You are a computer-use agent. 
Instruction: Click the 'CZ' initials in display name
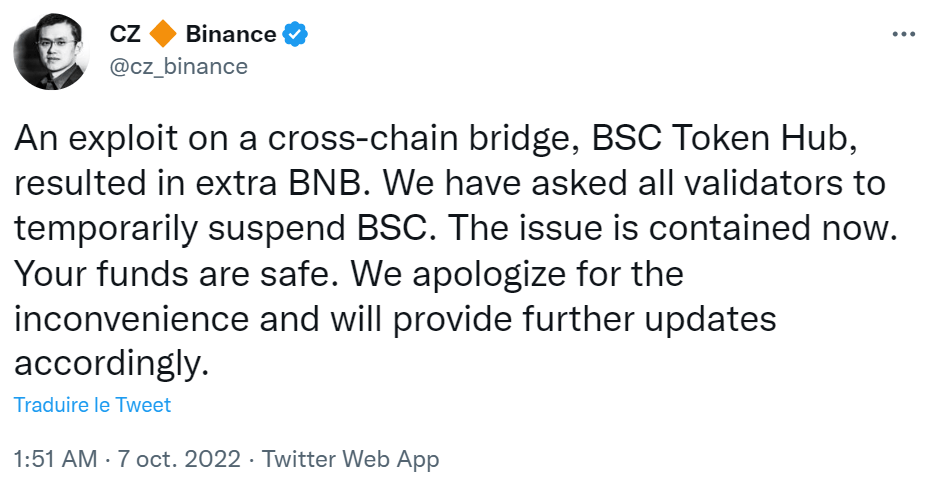pos(125,35)
